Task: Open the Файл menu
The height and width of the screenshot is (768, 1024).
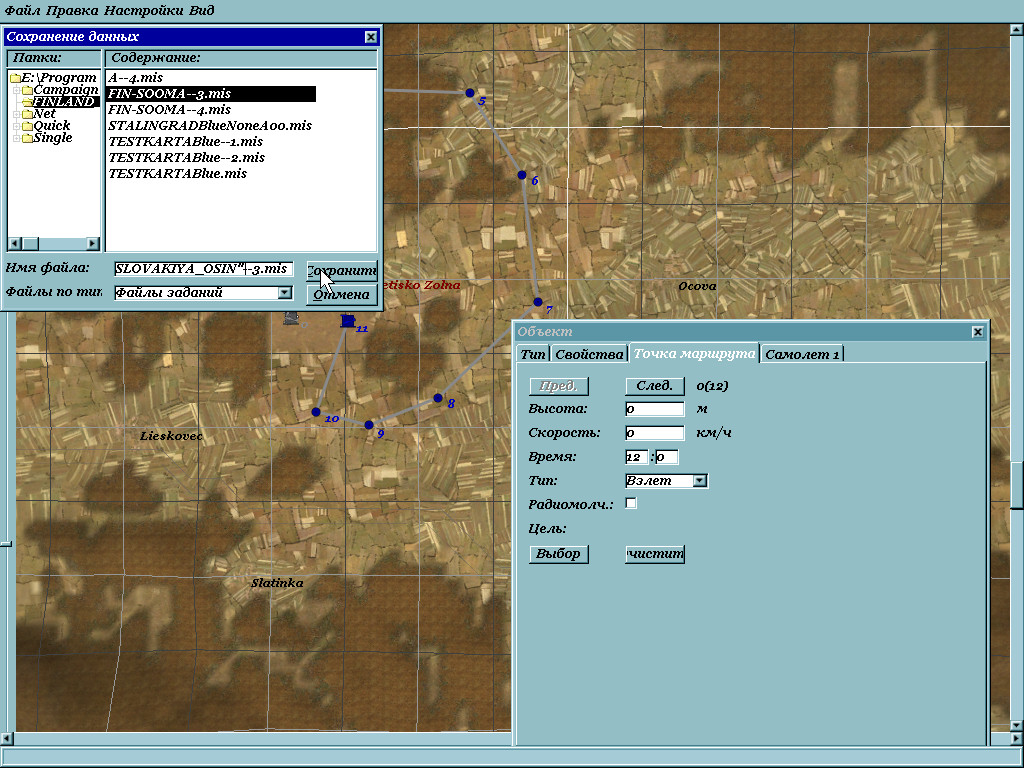Action: (22, 10)
